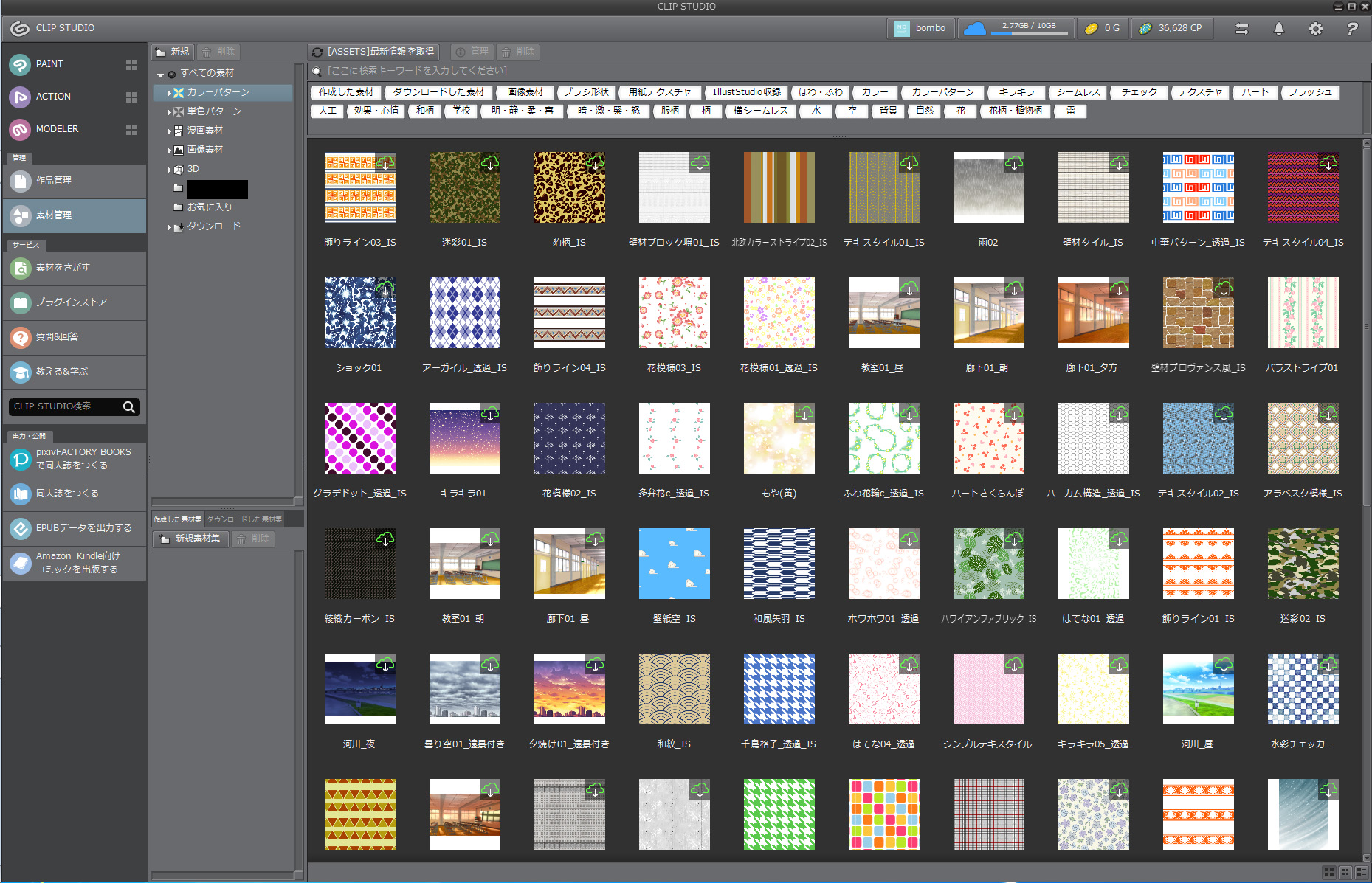Click ASSETS最新情報を取得 refresh button
The width and height of the screenshot is (1372, 883).
tap(373, 52)
